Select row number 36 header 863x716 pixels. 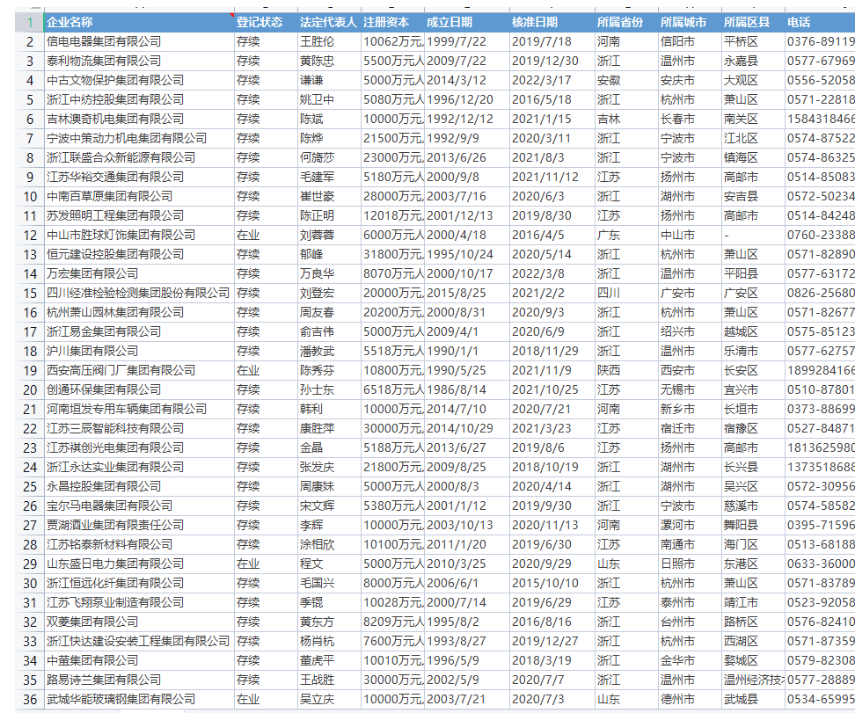(x=30, y=699)
